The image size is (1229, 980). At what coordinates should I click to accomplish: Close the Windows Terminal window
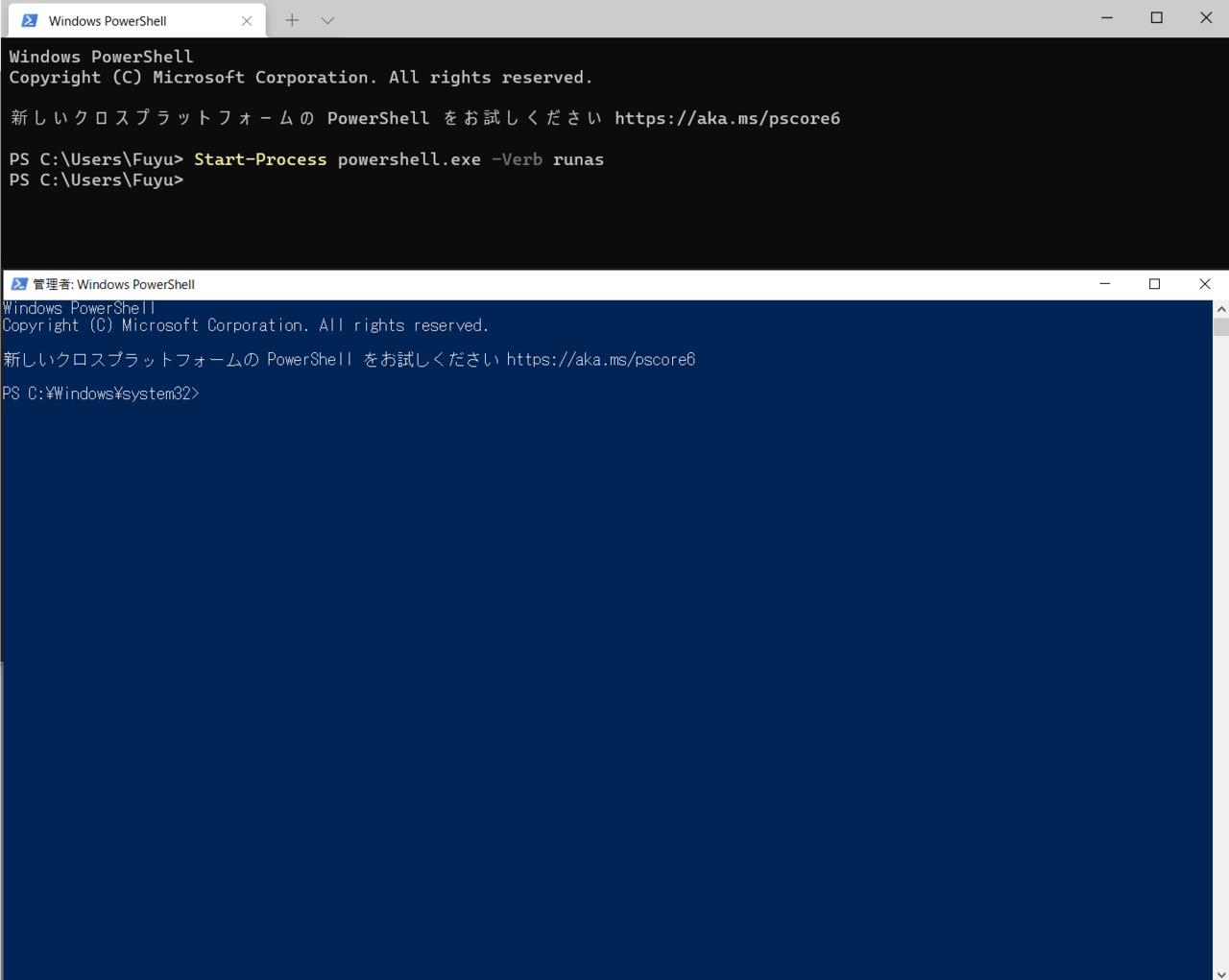click(1206, 17)
